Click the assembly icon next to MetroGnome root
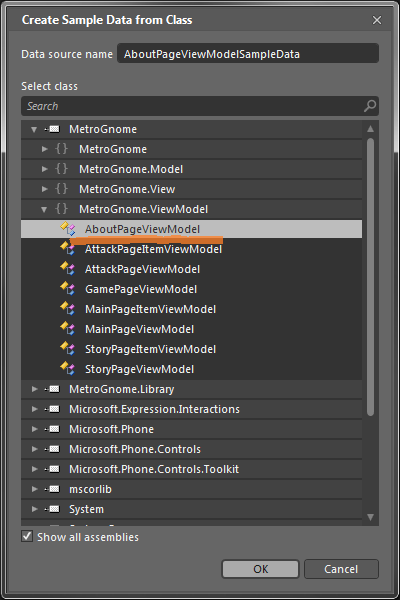400x600 pixels. pyautogui.click(x=52, y=129)
